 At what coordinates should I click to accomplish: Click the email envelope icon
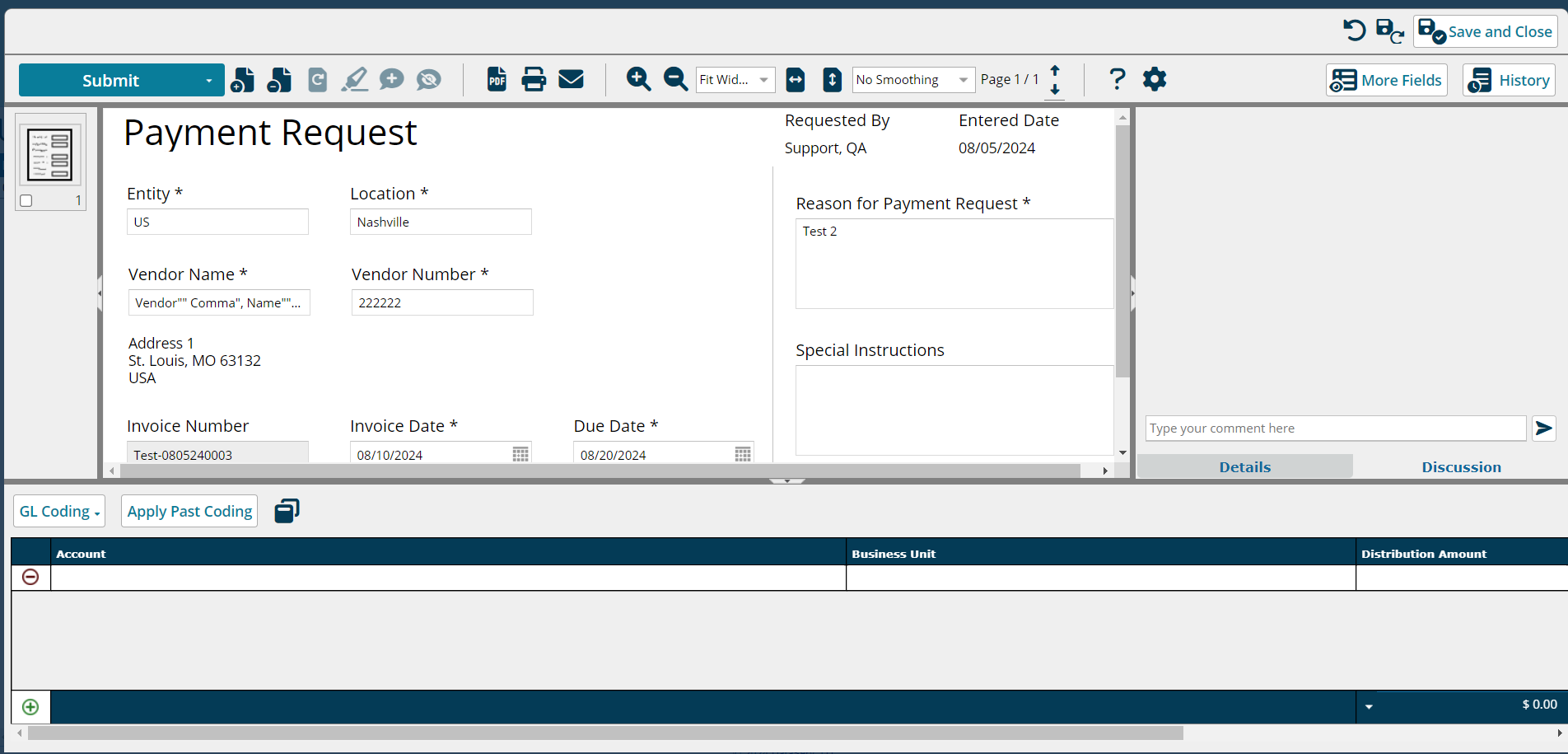click(x=571, y=80)
